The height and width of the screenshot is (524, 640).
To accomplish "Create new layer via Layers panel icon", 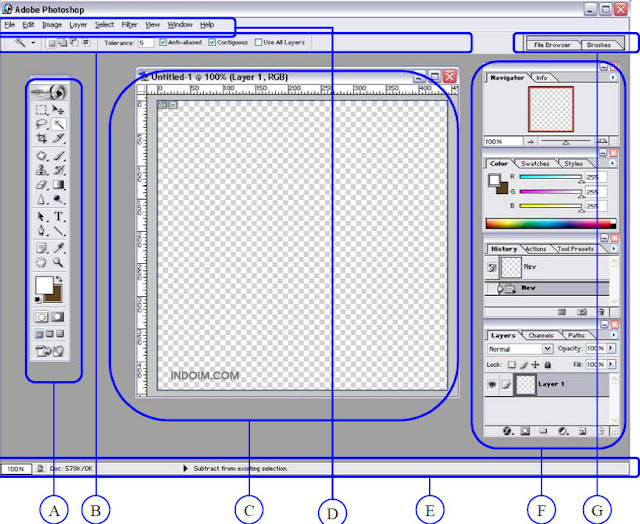I will coord(582,431).
